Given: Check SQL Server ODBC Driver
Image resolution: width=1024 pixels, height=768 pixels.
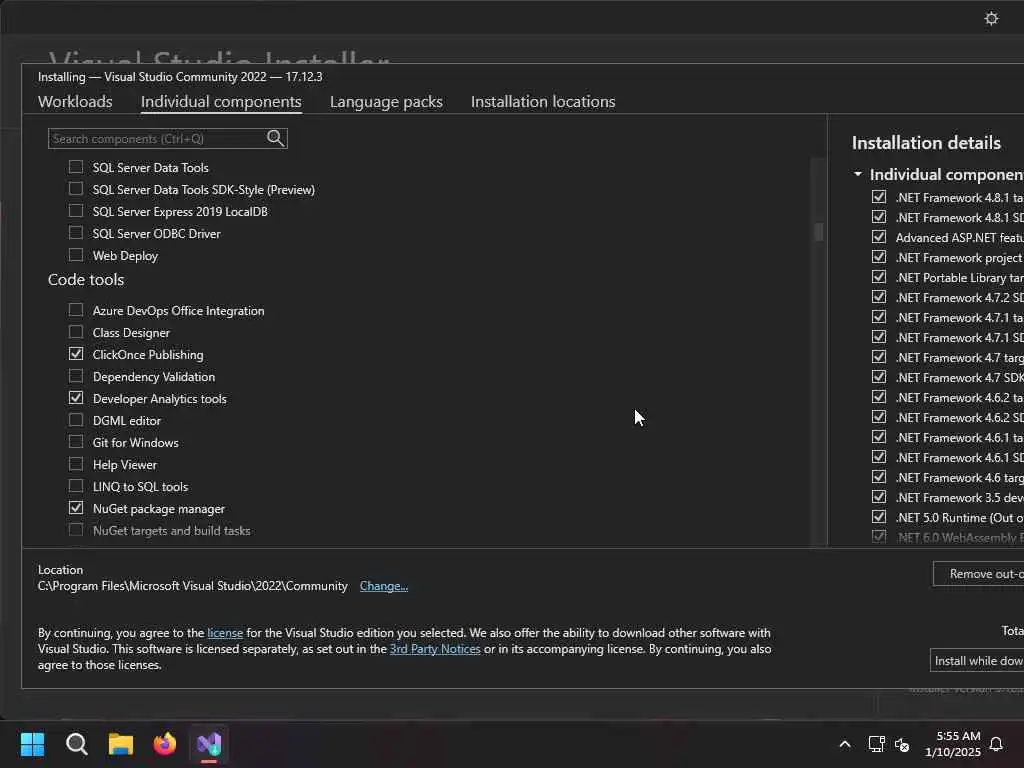Looking at the screenshot, I should [x=76, y=233].
